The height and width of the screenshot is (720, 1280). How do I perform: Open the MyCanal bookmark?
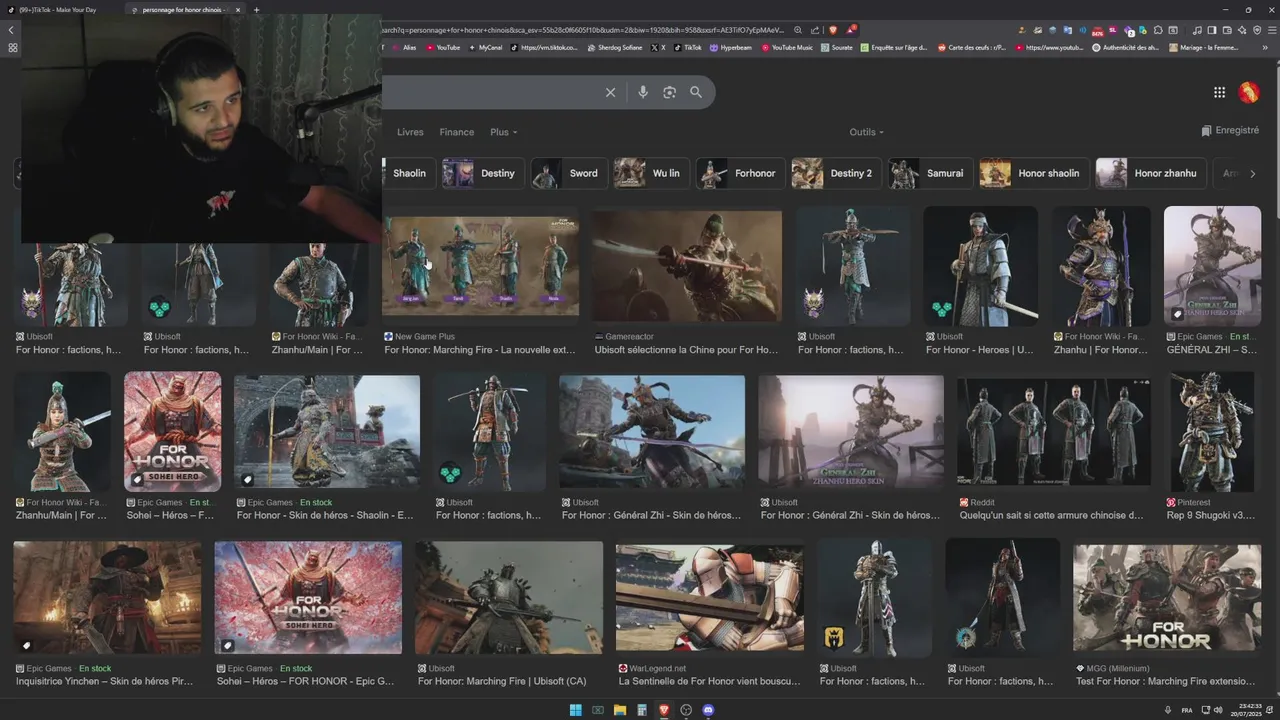coord(485,47)
